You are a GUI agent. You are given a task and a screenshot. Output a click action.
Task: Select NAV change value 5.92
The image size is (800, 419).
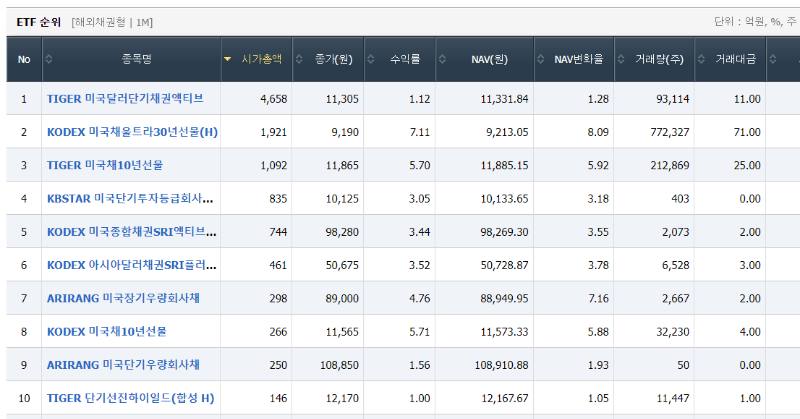point(598,165)
